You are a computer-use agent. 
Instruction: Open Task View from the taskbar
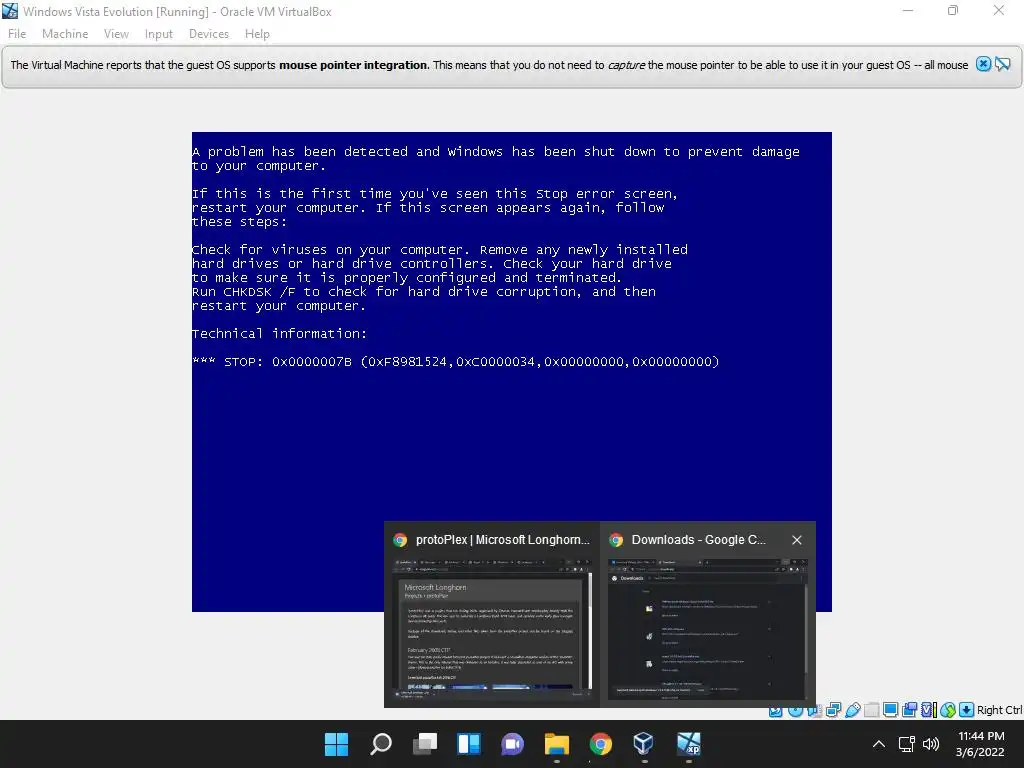tap(425, 744)
